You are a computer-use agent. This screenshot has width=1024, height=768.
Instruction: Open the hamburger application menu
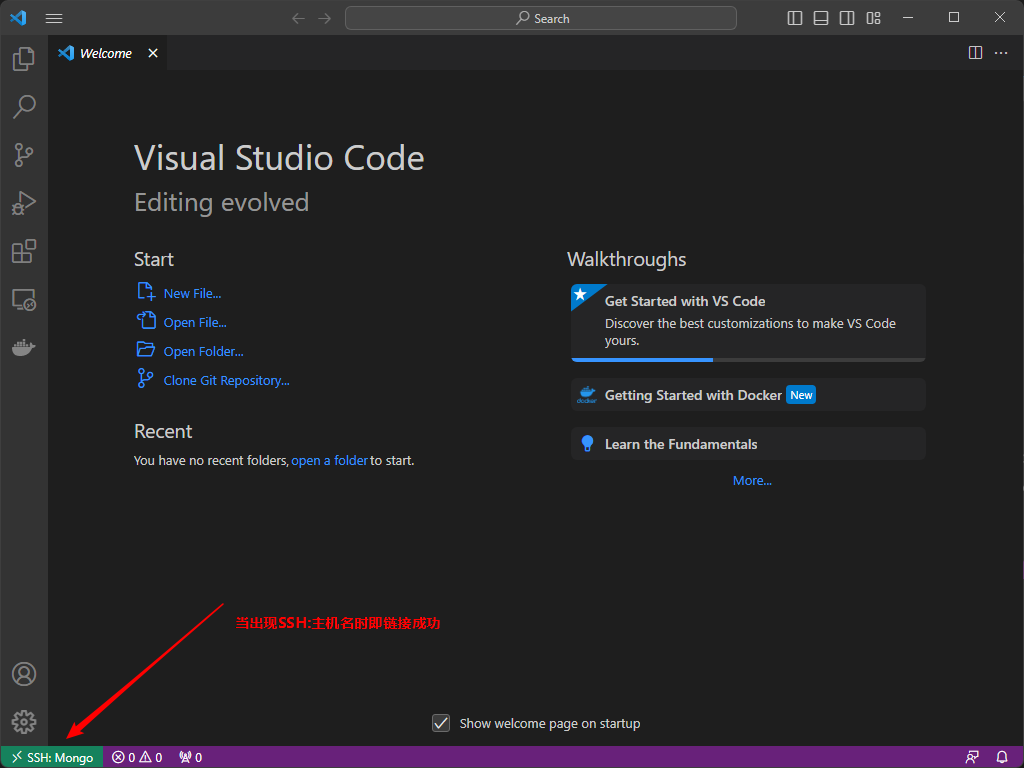(x=54, y=18)
